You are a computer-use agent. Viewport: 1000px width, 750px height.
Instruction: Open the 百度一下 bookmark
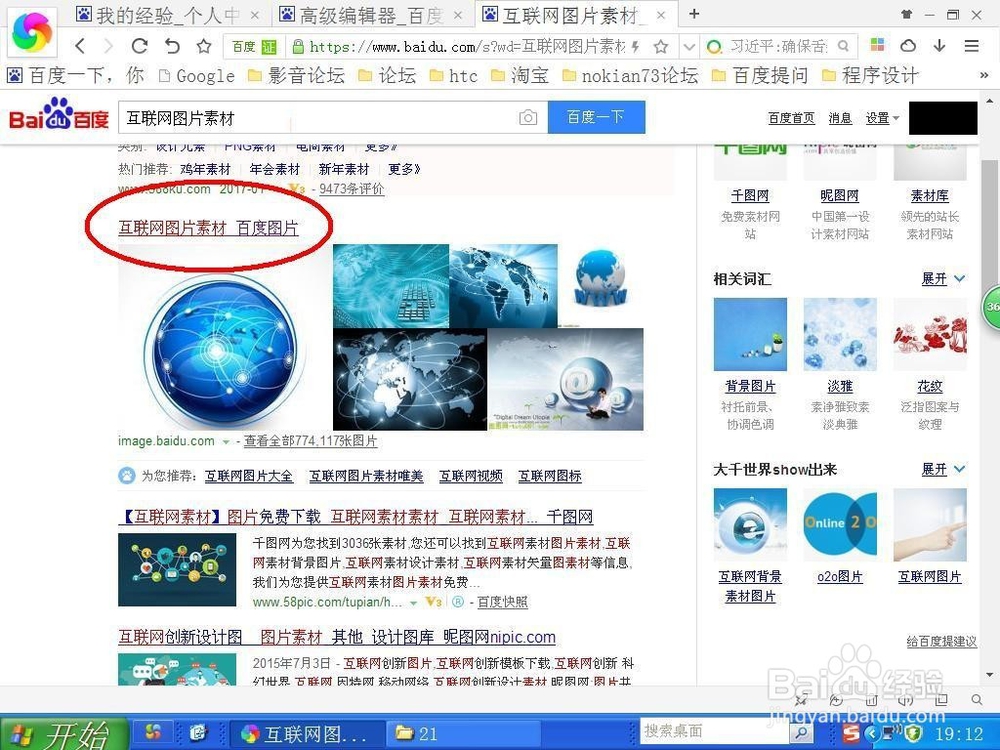(x=75, y=75)
